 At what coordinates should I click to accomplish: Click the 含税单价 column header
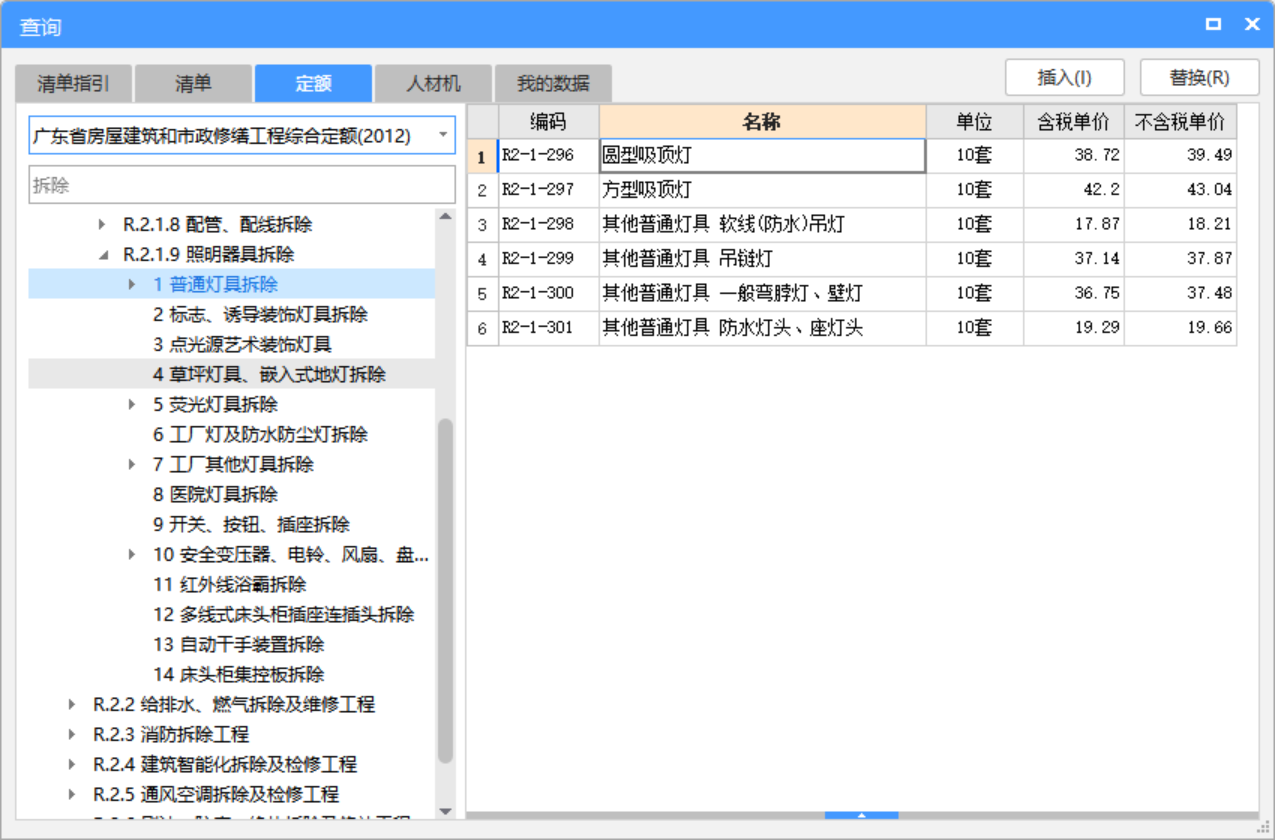[1073, 122]
